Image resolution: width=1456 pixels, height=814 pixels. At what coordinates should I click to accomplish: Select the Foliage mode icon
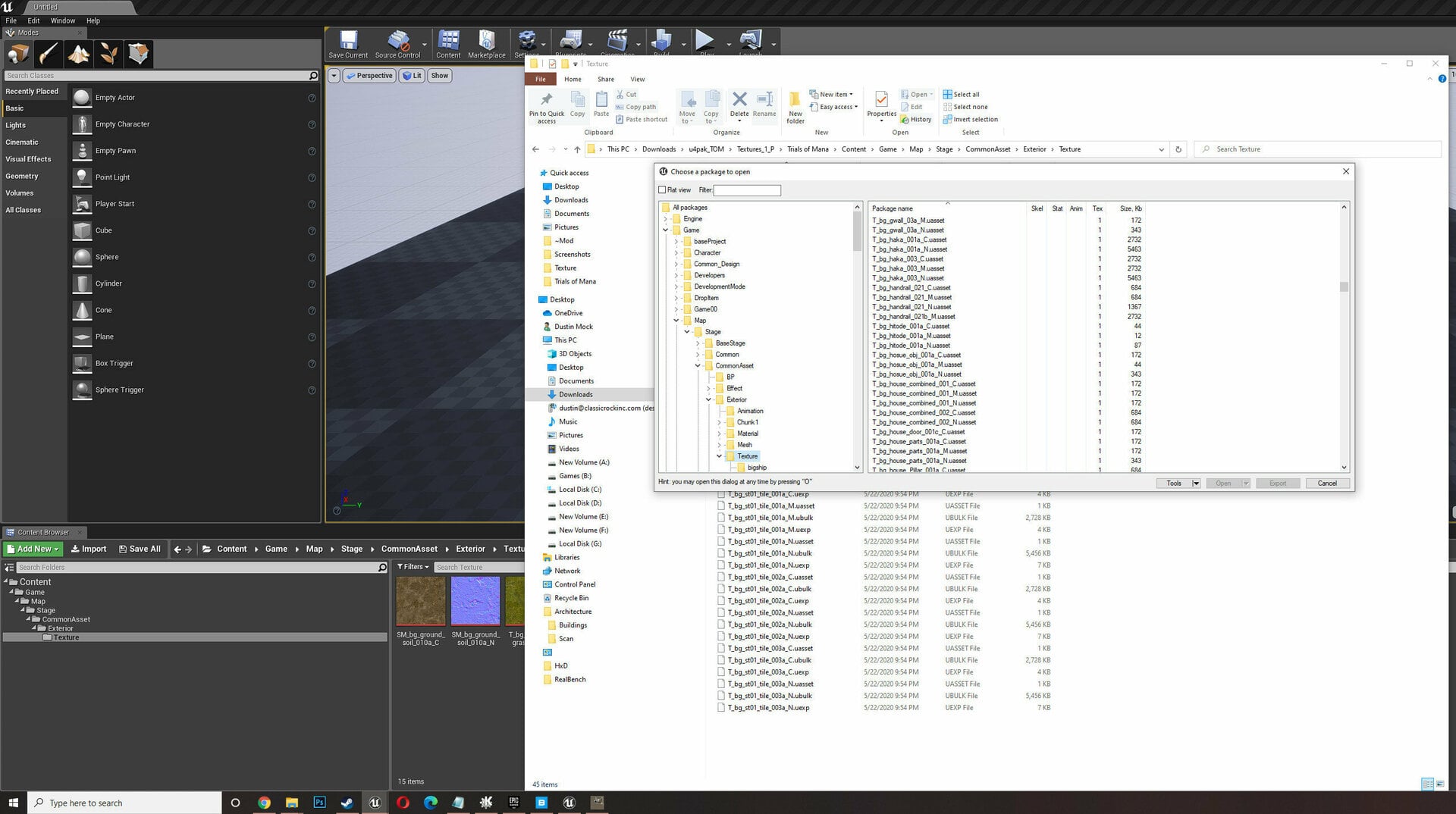[108, 55]
